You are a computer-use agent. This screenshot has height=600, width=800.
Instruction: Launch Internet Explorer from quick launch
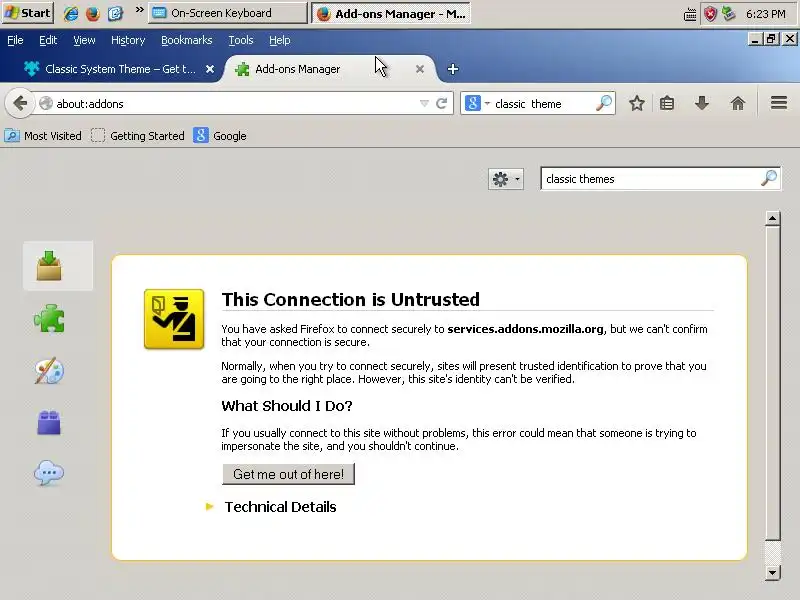[x=70, y=13]
